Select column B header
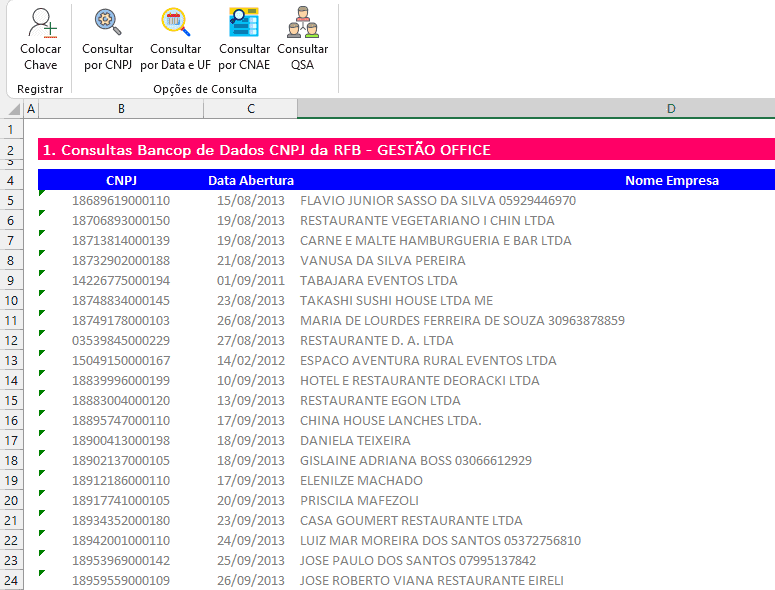This screenshot has height=590, width=775. [121, 109]
